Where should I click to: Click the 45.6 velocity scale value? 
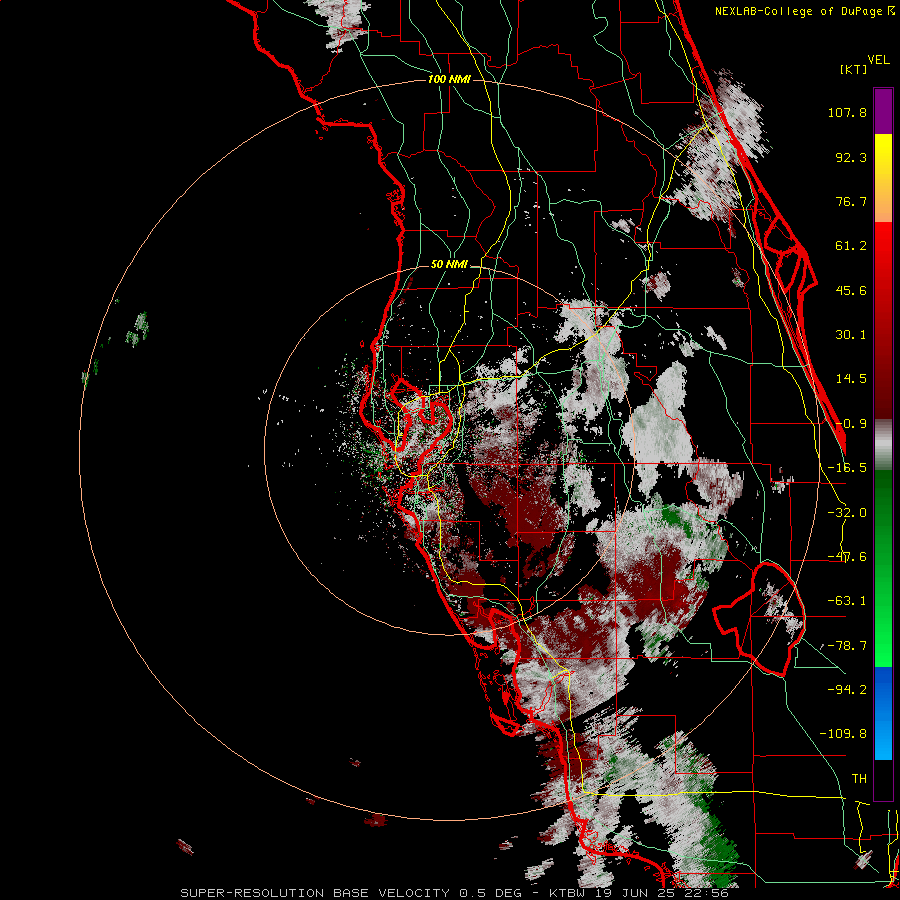pos(851,290)
